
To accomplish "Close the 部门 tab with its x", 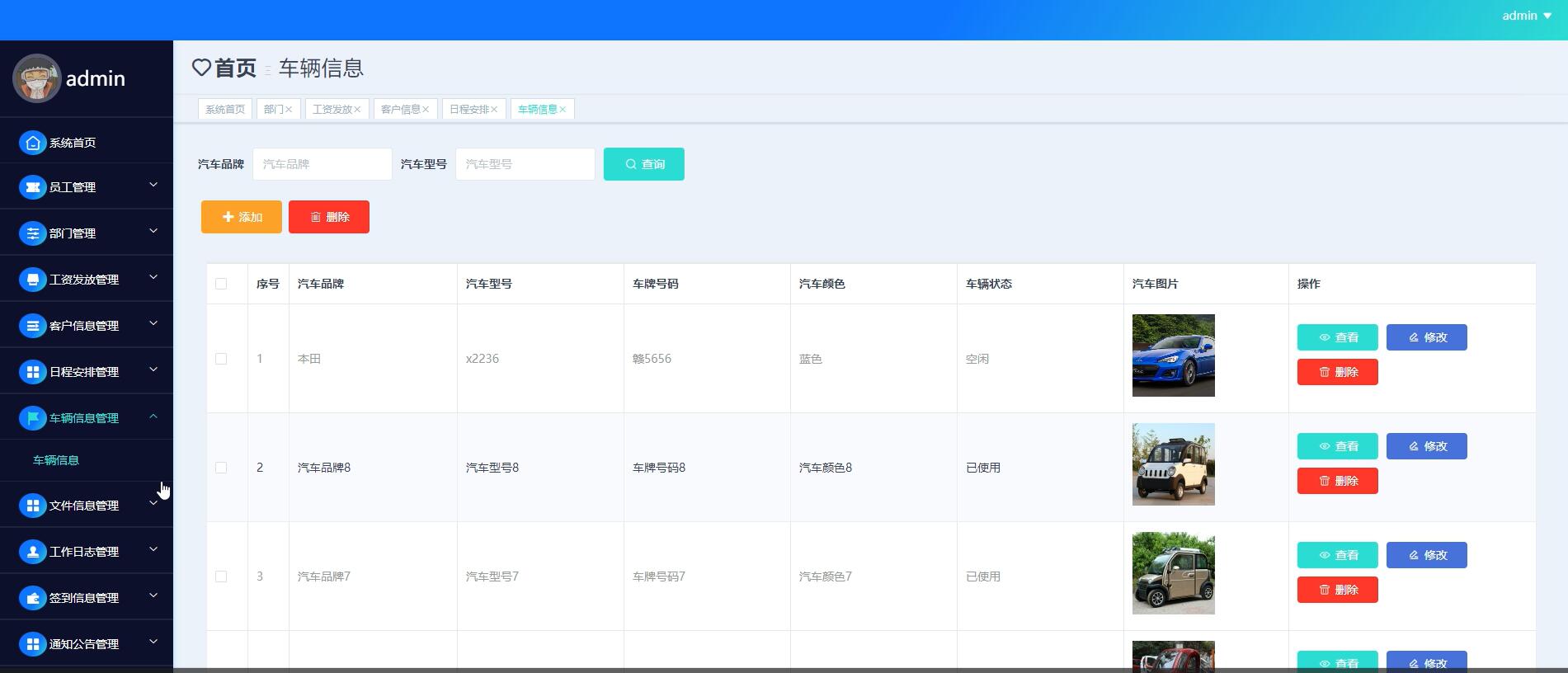I will (x=289, y=110).
